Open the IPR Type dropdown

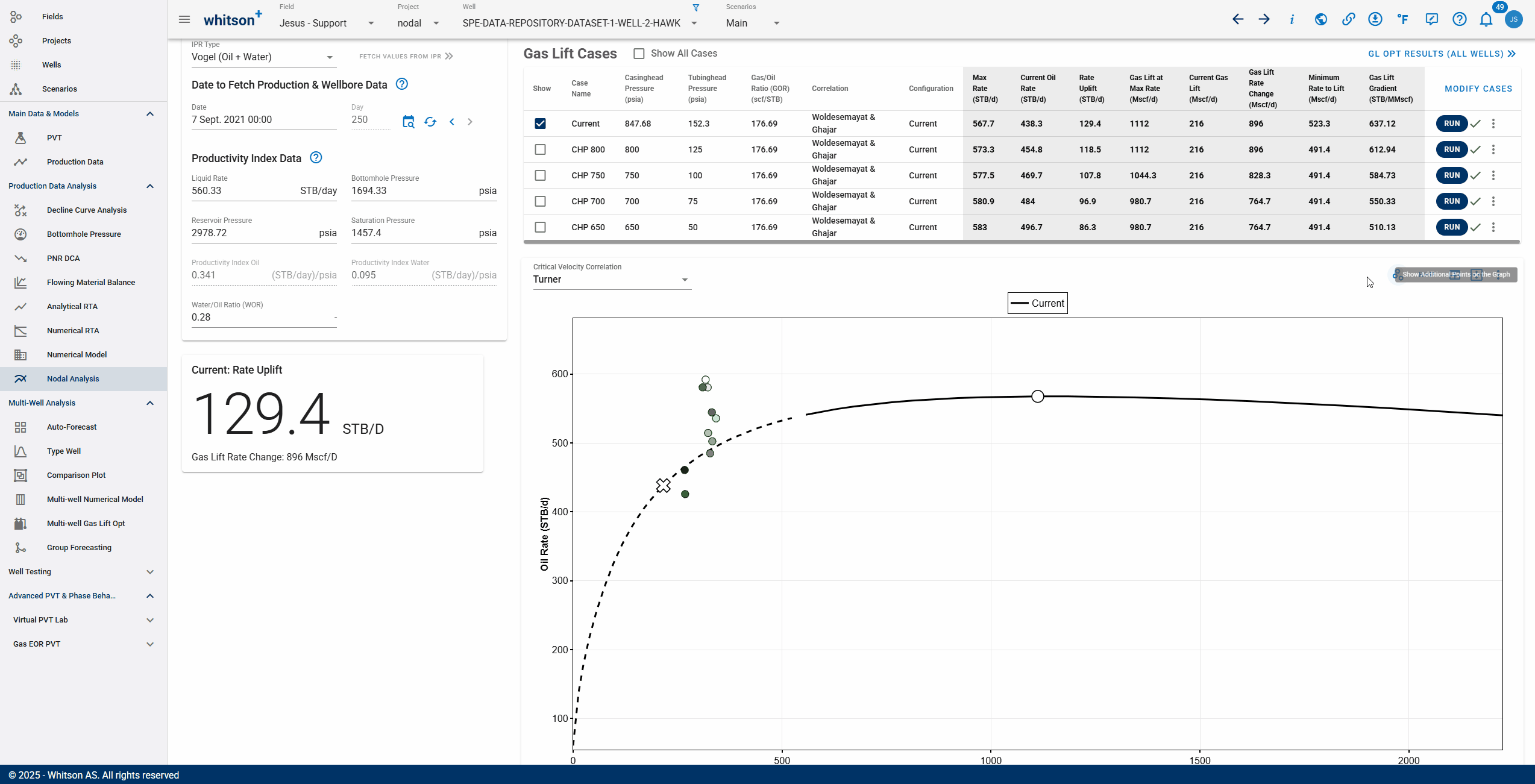pyautogui.click(x=263, y=57)
